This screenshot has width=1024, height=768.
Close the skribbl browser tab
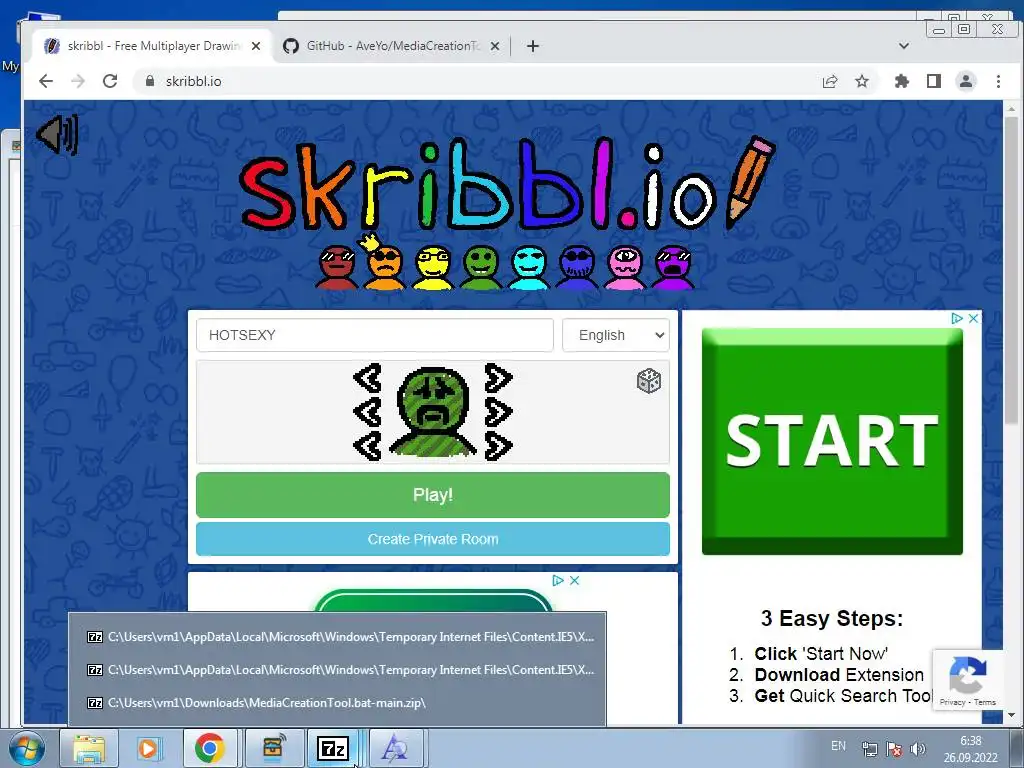coord(256,46)
